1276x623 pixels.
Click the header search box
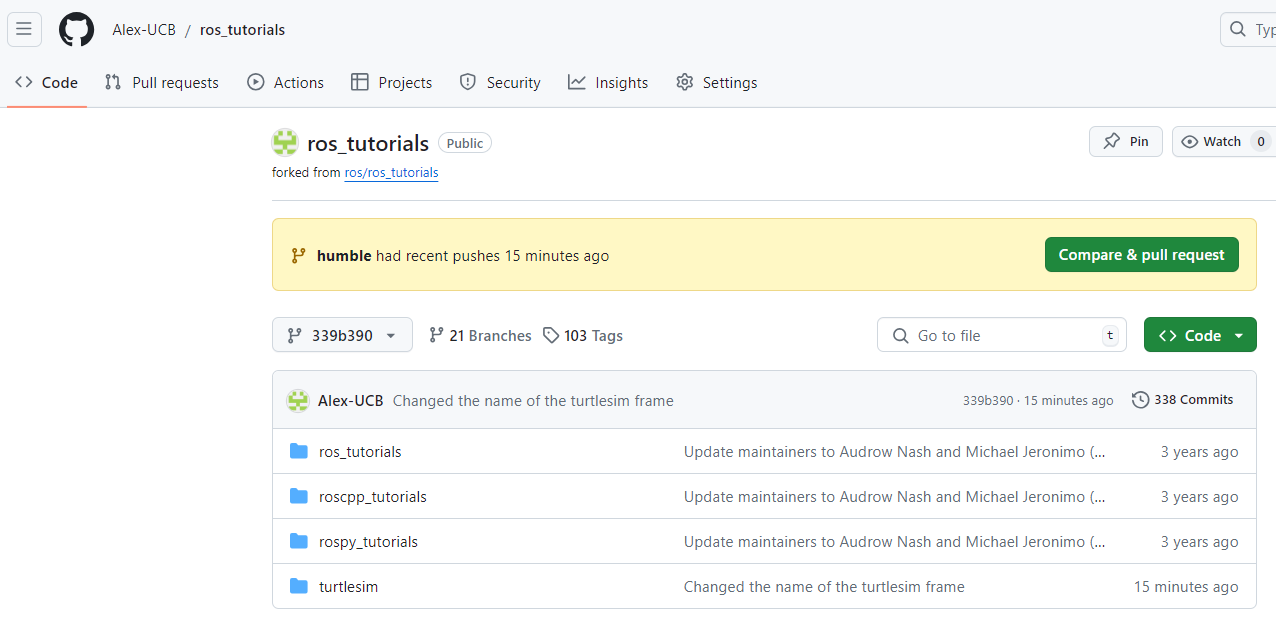click(1248, 29)
